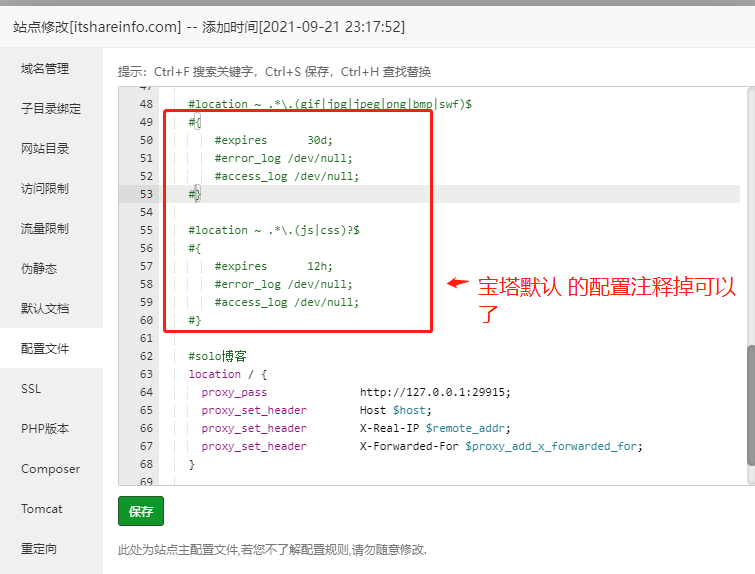Select the 网站目录 sidebar tab
The height and width of the screenshot is (574, 755).
click(x=45, y=149)
